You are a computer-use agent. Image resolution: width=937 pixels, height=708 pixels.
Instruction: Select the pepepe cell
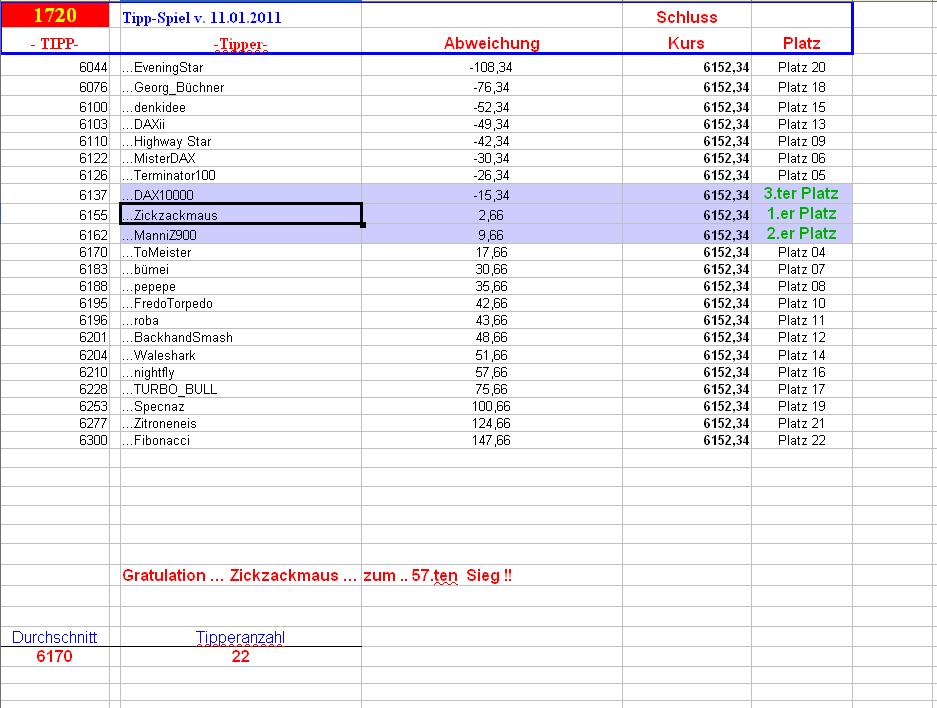pos(241,286)
